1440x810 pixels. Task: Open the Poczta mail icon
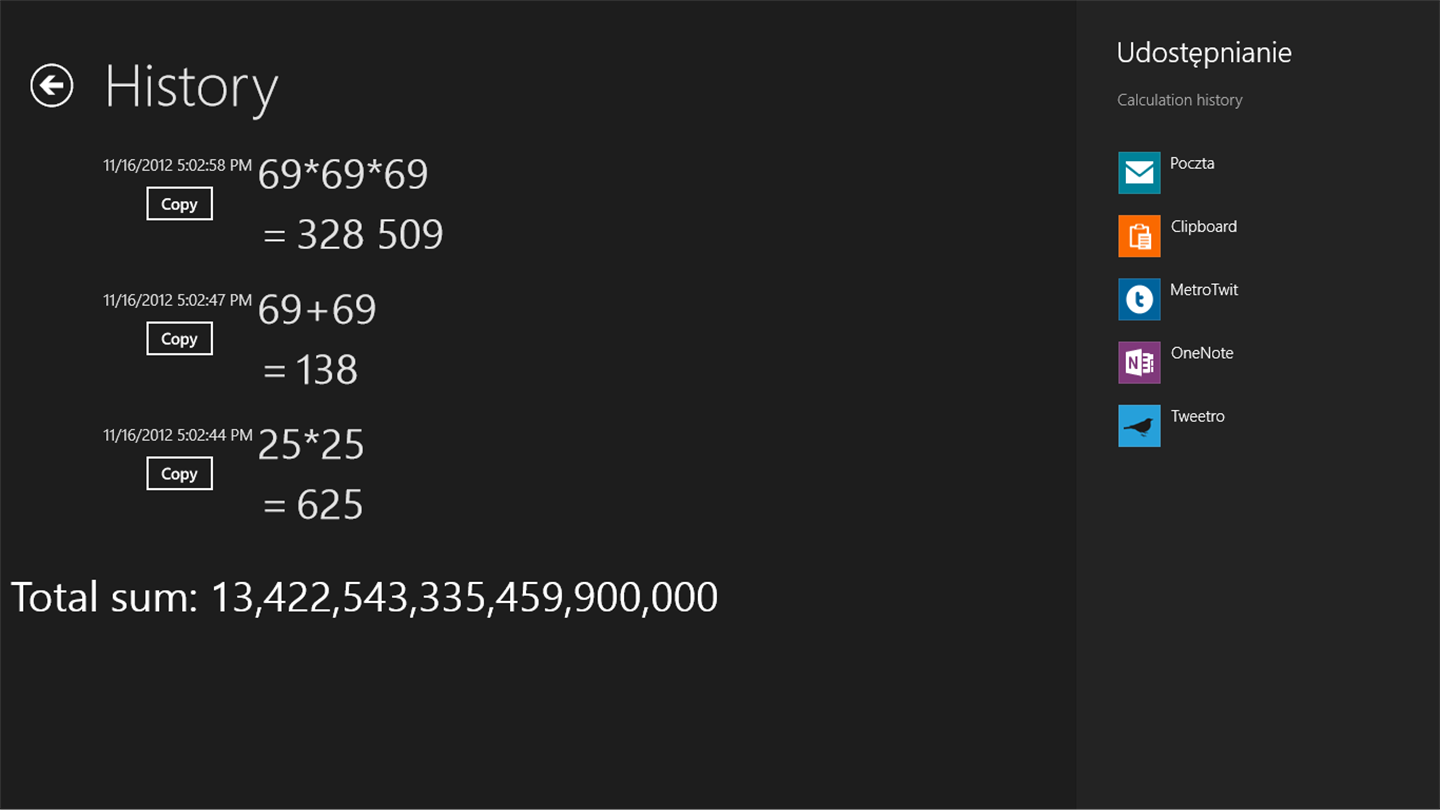[1139, 173]
